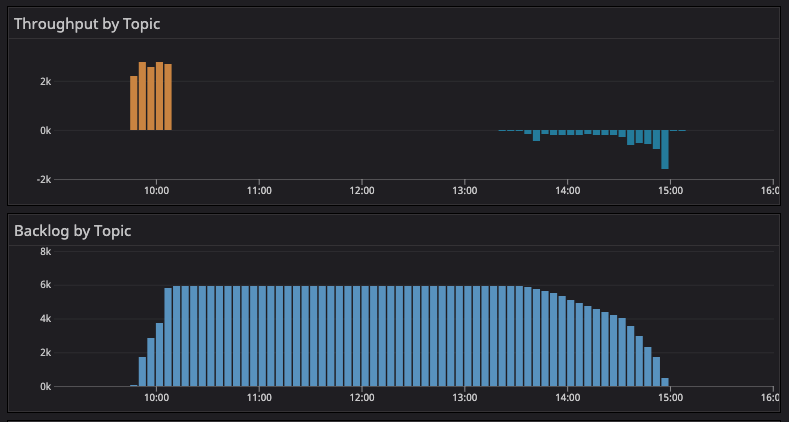Click 13:00 on the Backlog time axis
Screen dimensions: 789x422
pos(464,398)
